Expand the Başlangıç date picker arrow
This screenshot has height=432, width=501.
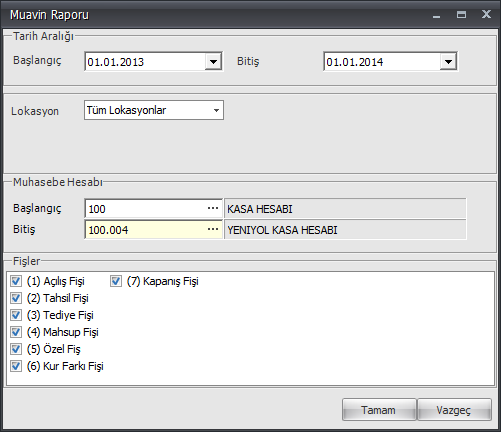tap(213, 62)
